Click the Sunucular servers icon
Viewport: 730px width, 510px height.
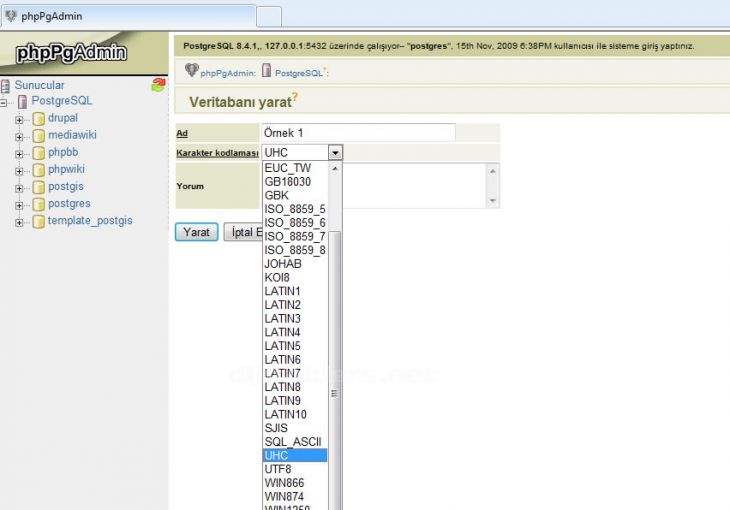[x=5, y=86]
